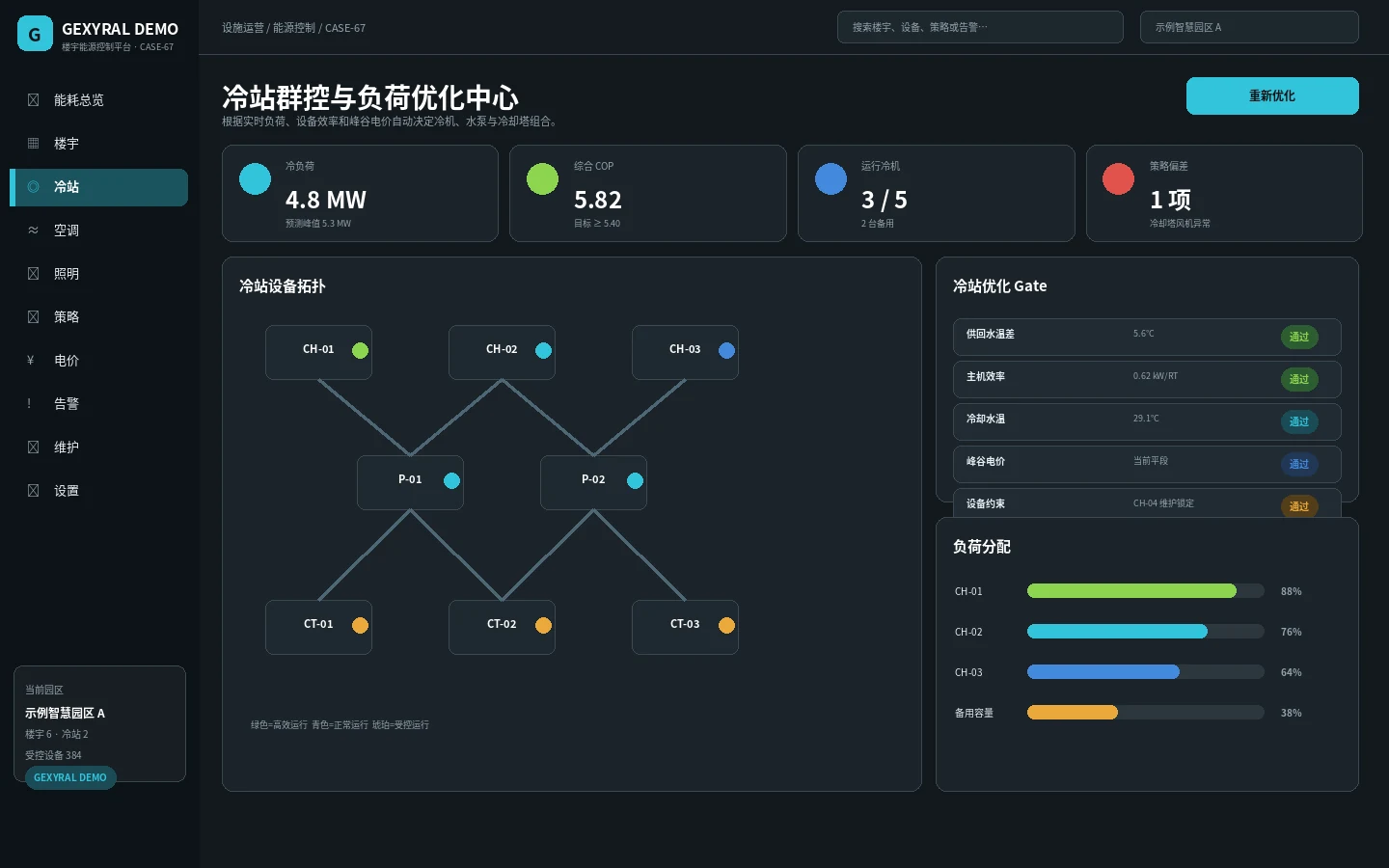Click the 通过 badge for 冷却水温
1389x868 pixels.
click(x=1299, y=421)
